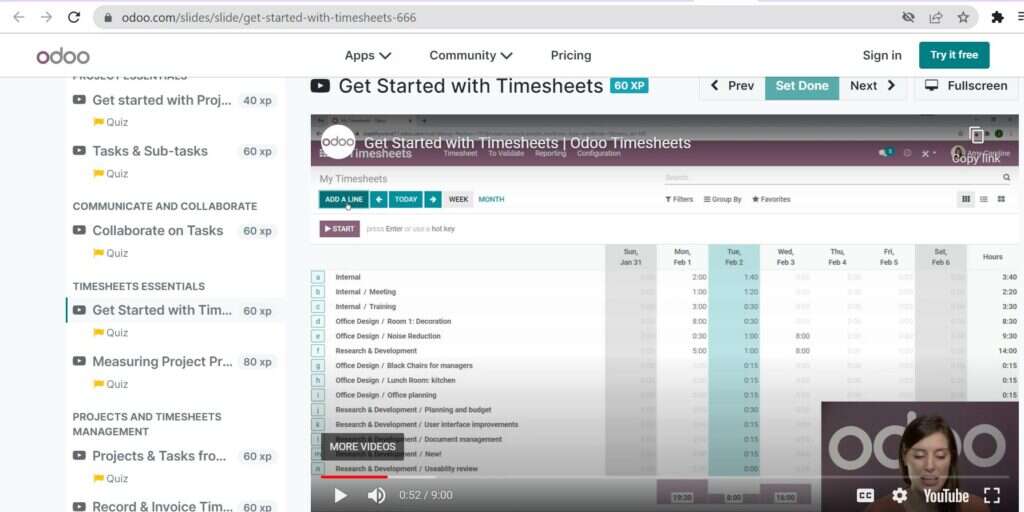
Task: Open the Group By dropdown
Action: click(x=722, y=199)
